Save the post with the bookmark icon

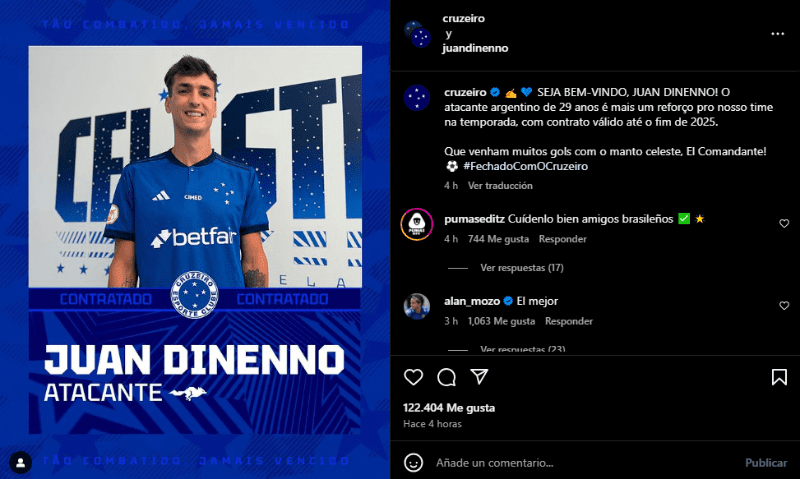(779, 377)
